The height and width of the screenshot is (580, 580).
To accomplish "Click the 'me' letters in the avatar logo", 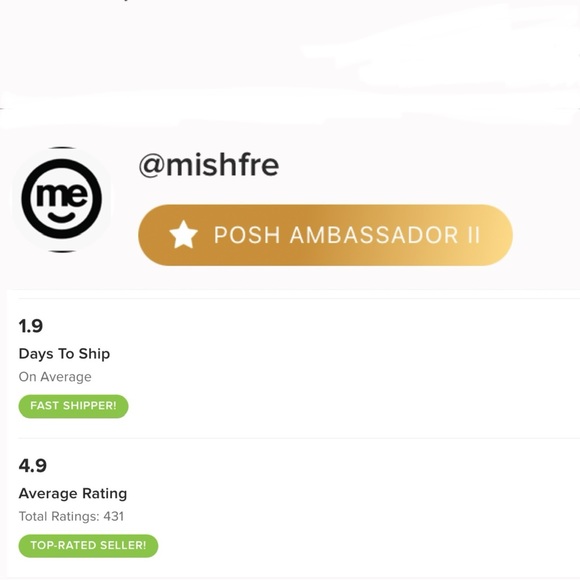I will coord(62,194).
